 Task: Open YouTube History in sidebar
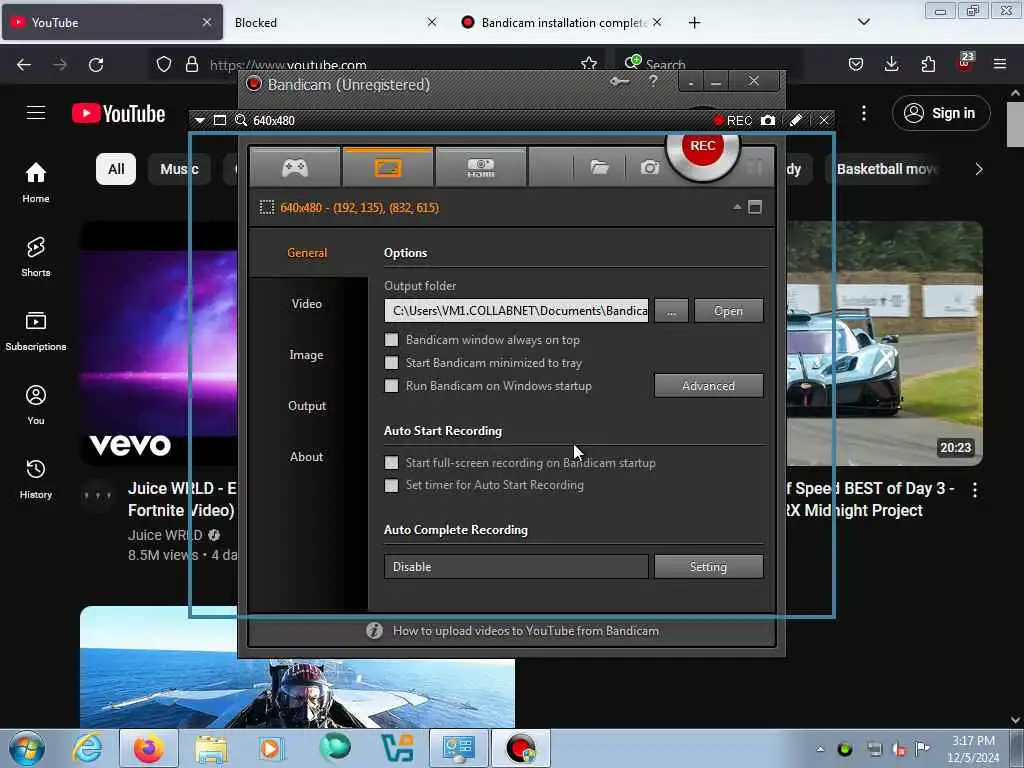(x=36, y=479)
